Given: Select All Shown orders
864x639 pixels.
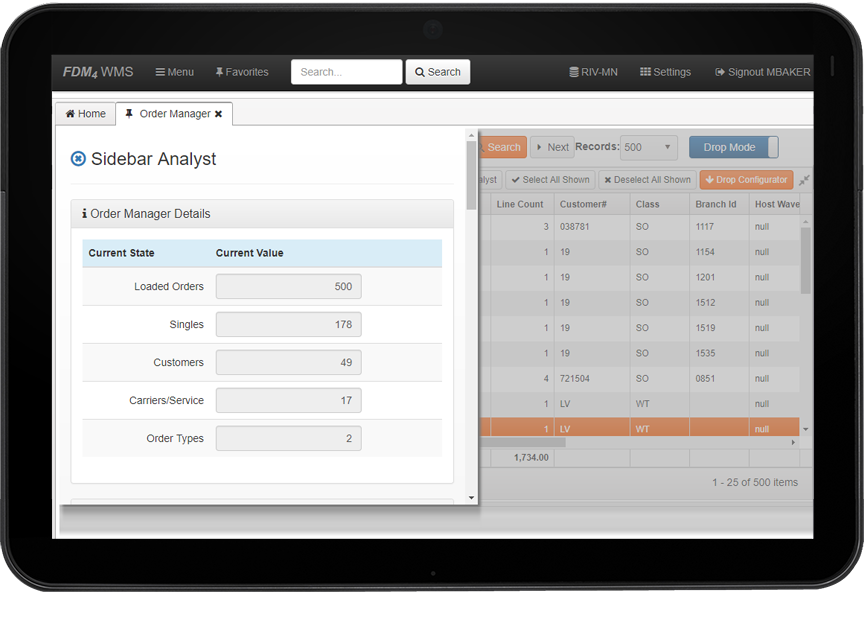Looking at the screenshot, I should [550, 180].
